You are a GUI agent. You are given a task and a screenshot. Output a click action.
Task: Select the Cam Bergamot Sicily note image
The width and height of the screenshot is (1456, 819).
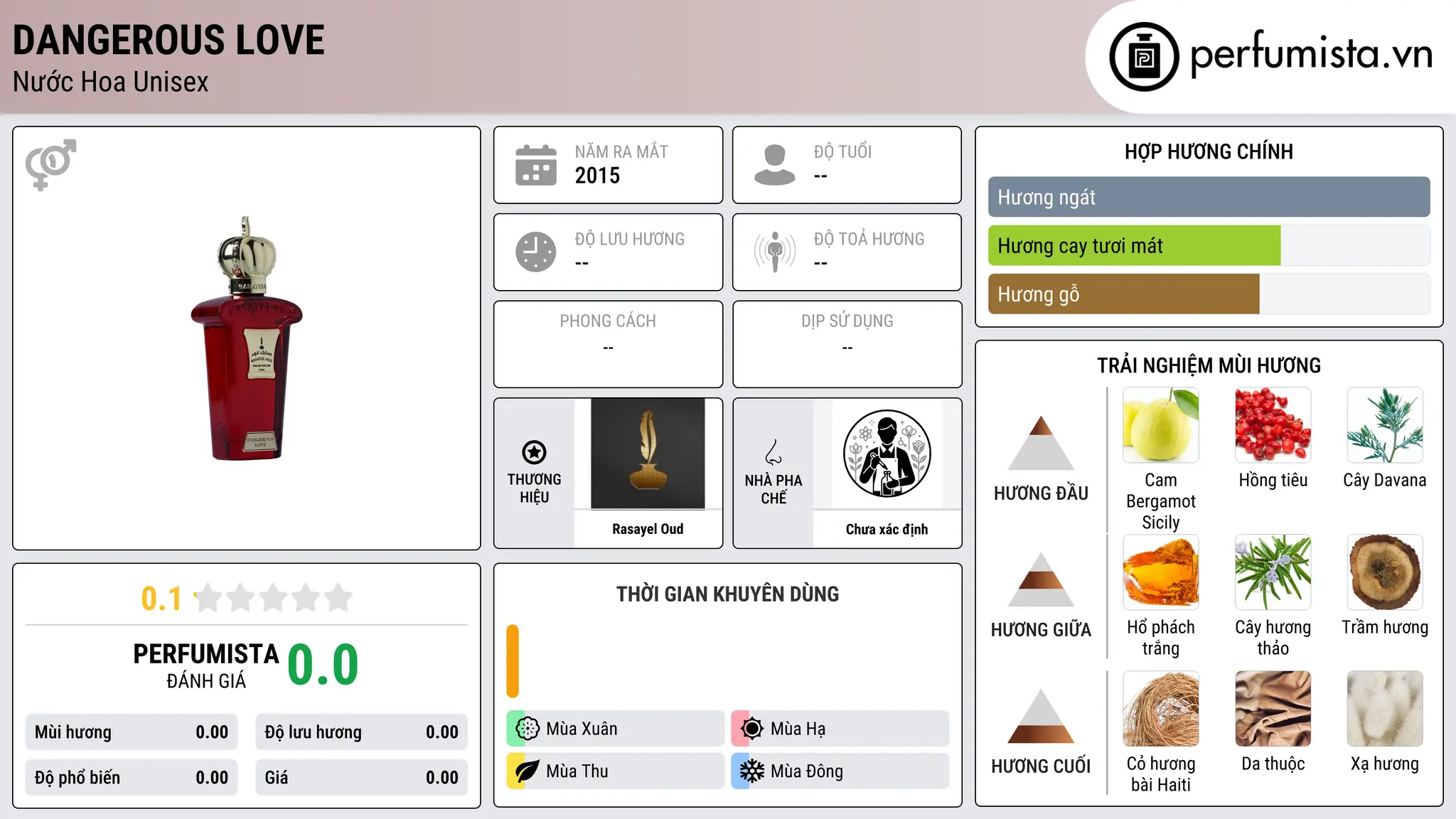[x=1161, y=425]
